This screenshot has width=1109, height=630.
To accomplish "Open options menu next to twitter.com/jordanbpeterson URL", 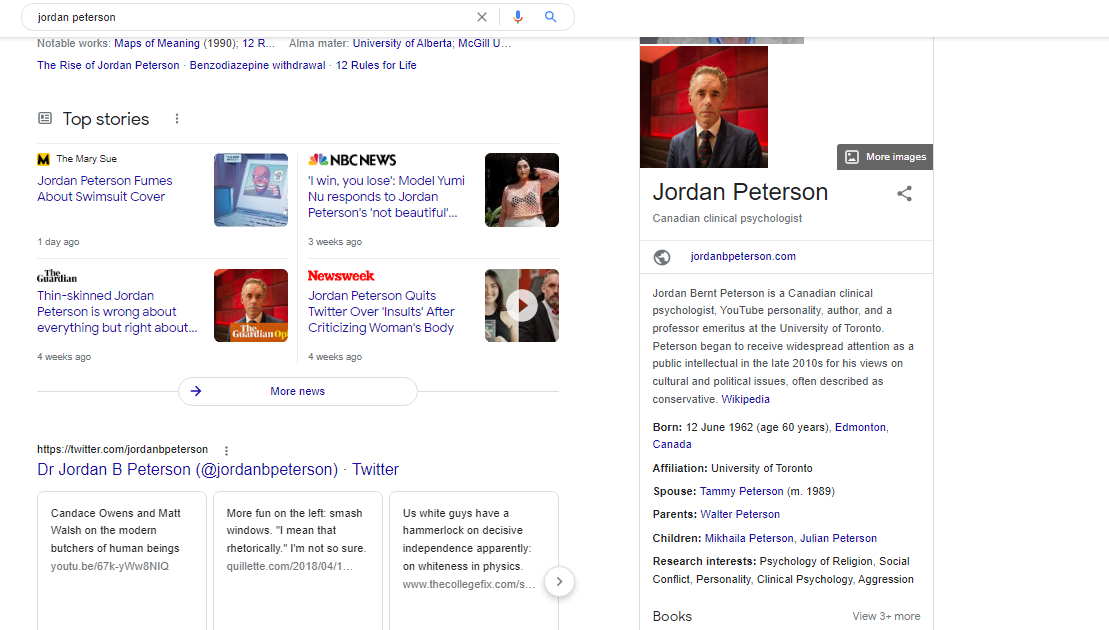I will pos(226,450).
